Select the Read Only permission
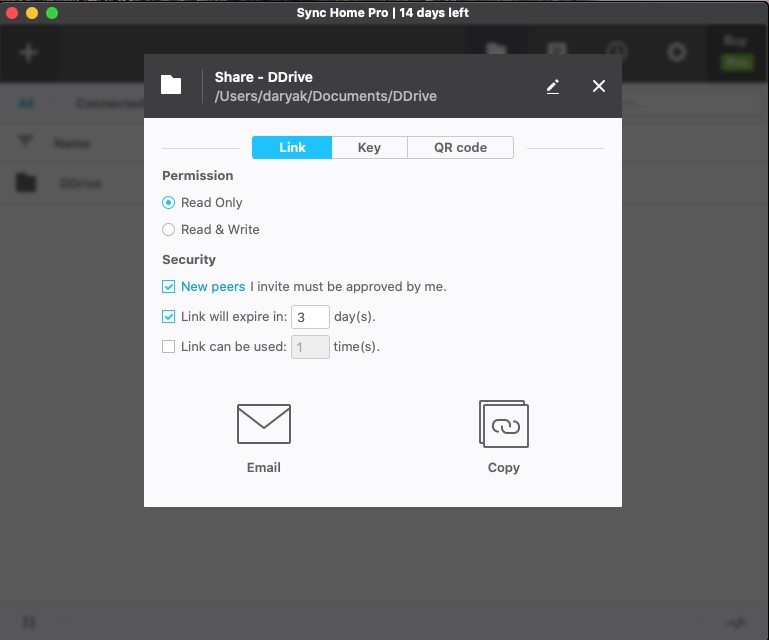The image size is (769, 640). coord(168,203)
